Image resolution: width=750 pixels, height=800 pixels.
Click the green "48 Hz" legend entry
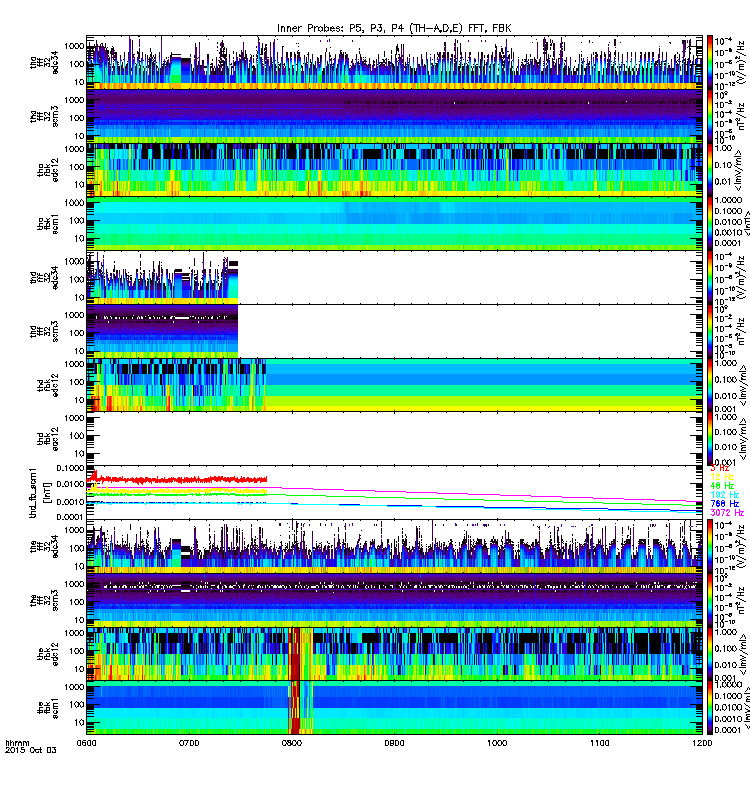722,486
